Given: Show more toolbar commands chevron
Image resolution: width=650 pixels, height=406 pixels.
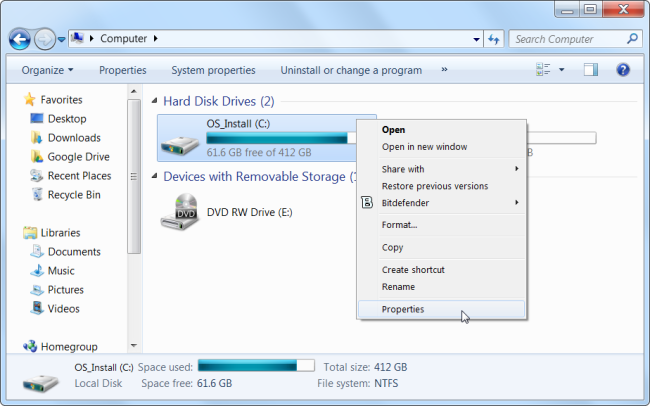Looking at the screenshot, I should 444,70.
